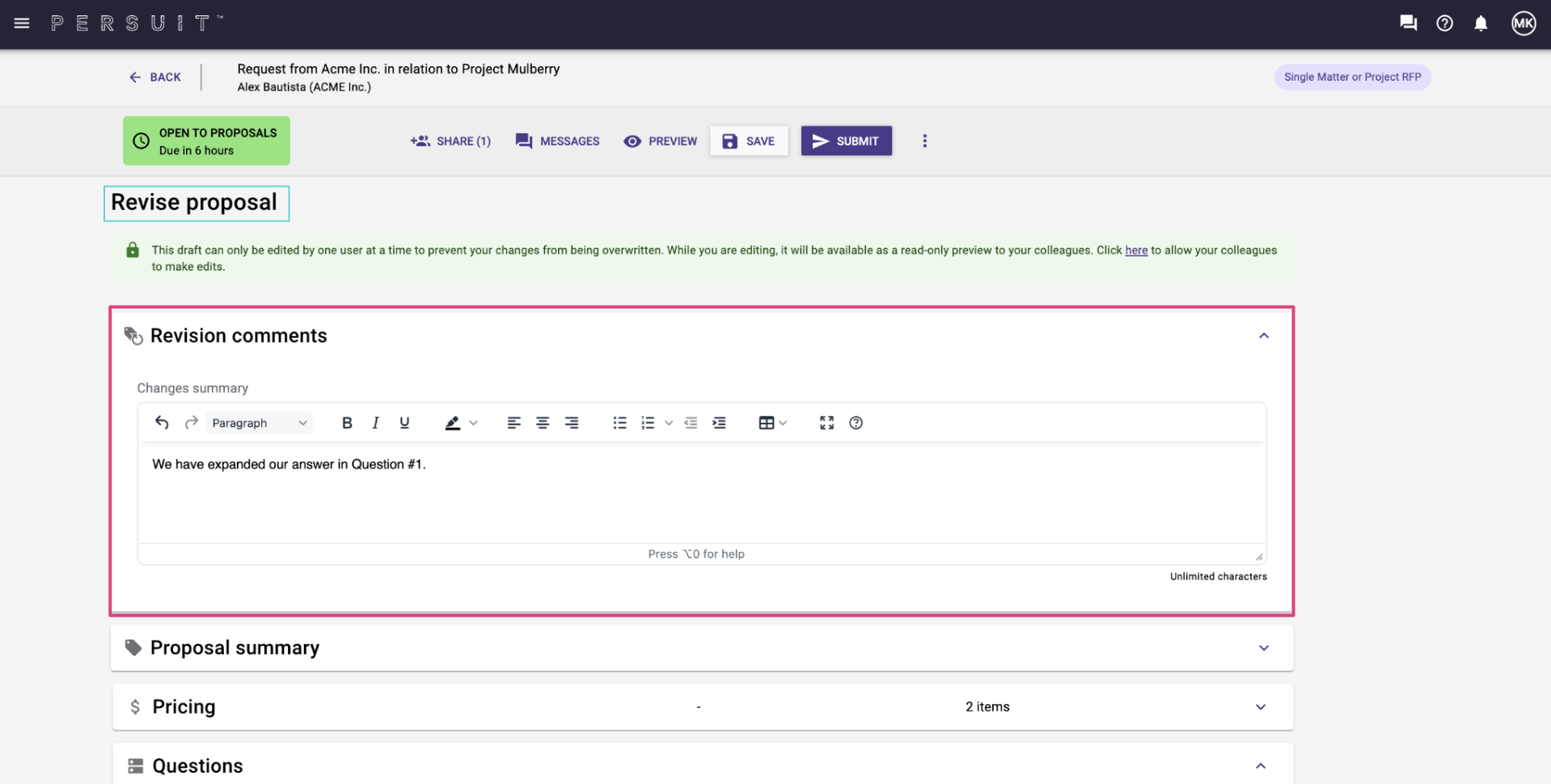Toggle underline formatting
This screenshot has width=1551, height=784.
(404, 423)
